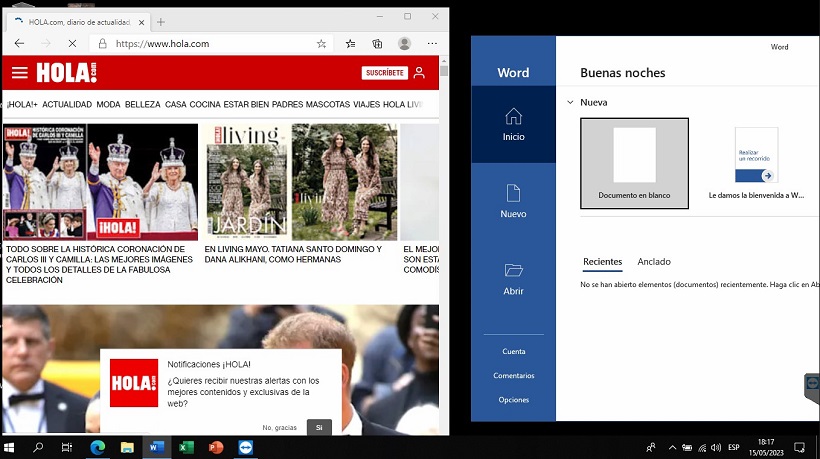The height and width of the screenshot is (459, 820).
Task: Open a new browser tab
Action: click(x=161, y=22)
